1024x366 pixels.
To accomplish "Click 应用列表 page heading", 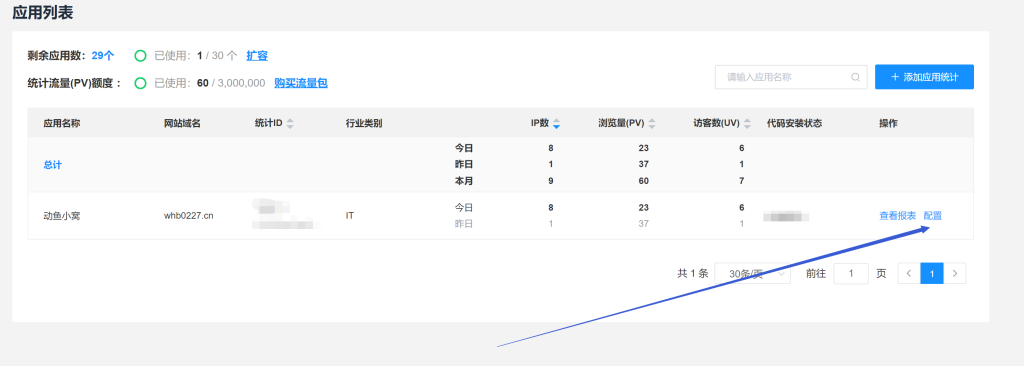I will [x=42, y=11].
